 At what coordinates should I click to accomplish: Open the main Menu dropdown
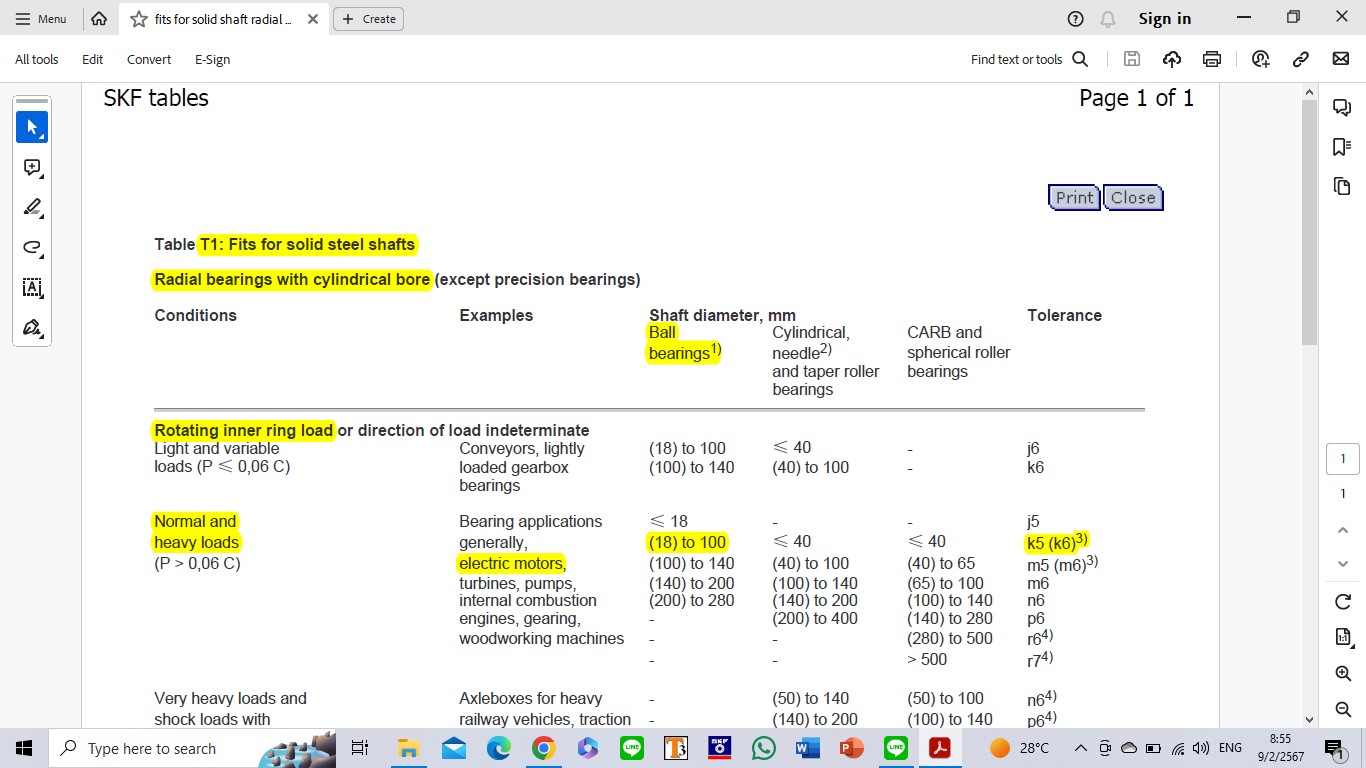coord(41,19)
